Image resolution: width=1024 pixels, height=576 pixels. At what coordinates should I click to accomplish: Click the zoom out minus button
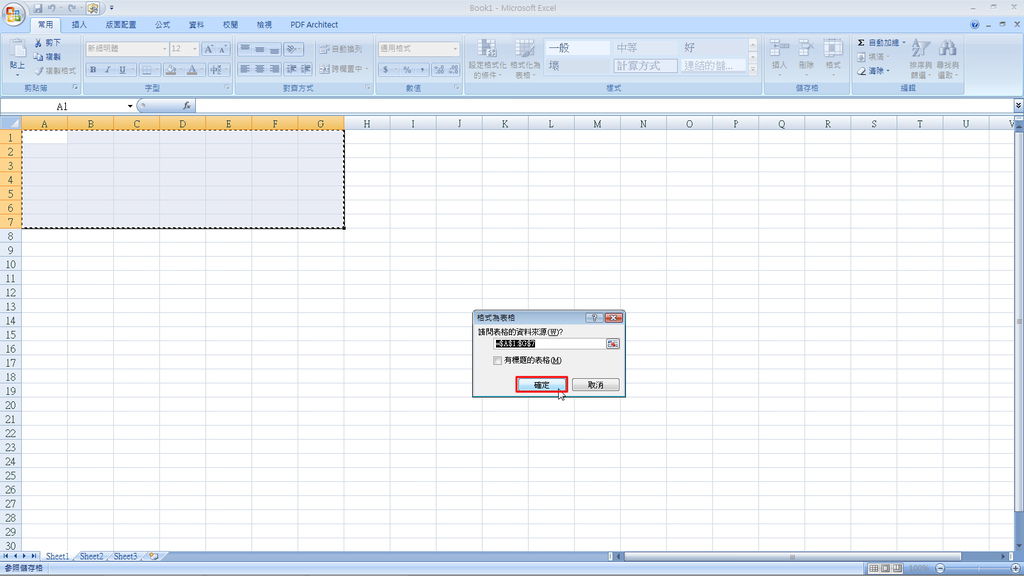940,569
